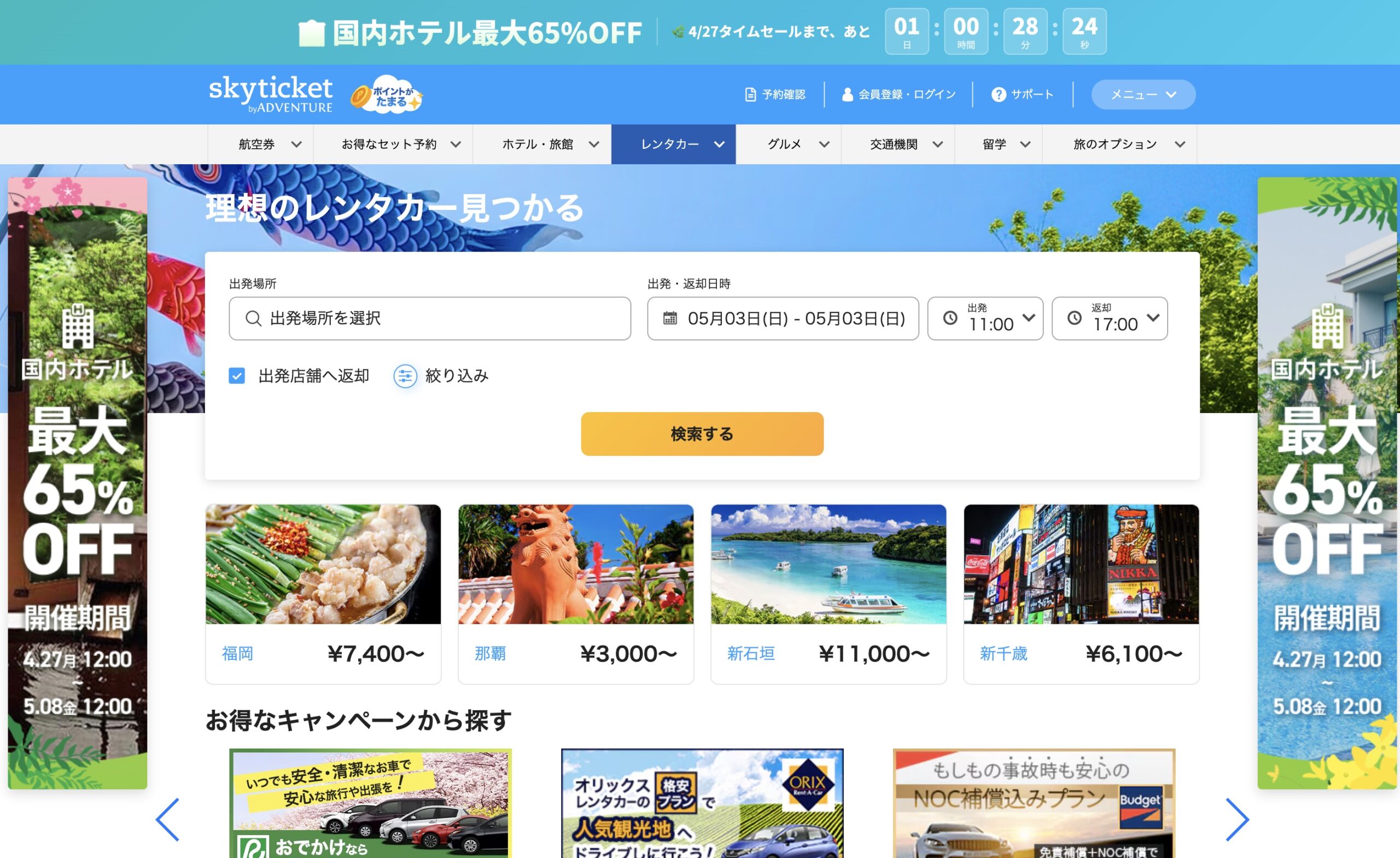Image resolution: width=1400 pixels, height=858 pixels.
Task: Click the support question mark icon
Action: (x=998, y=94)
